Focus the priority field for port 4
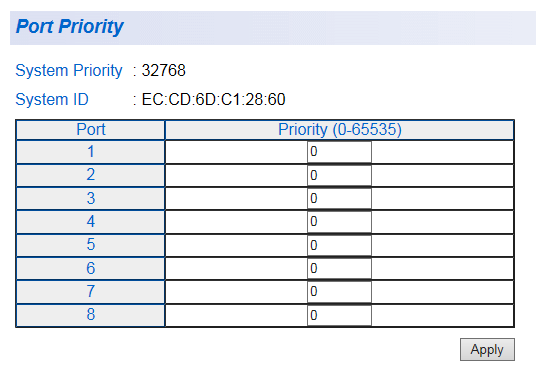Image resolution: width=536 pixels, height=382 pixels. (x=339, y=222)
